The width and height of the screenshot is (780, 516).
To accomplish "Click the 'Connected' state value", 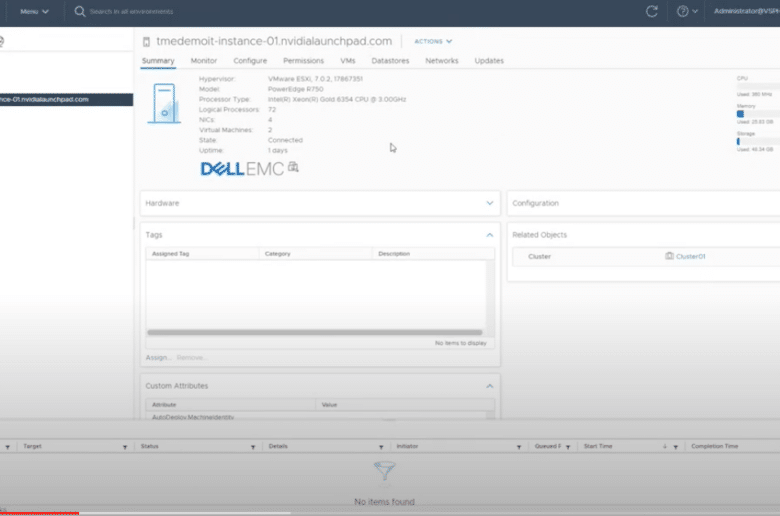I will (285, 140).
